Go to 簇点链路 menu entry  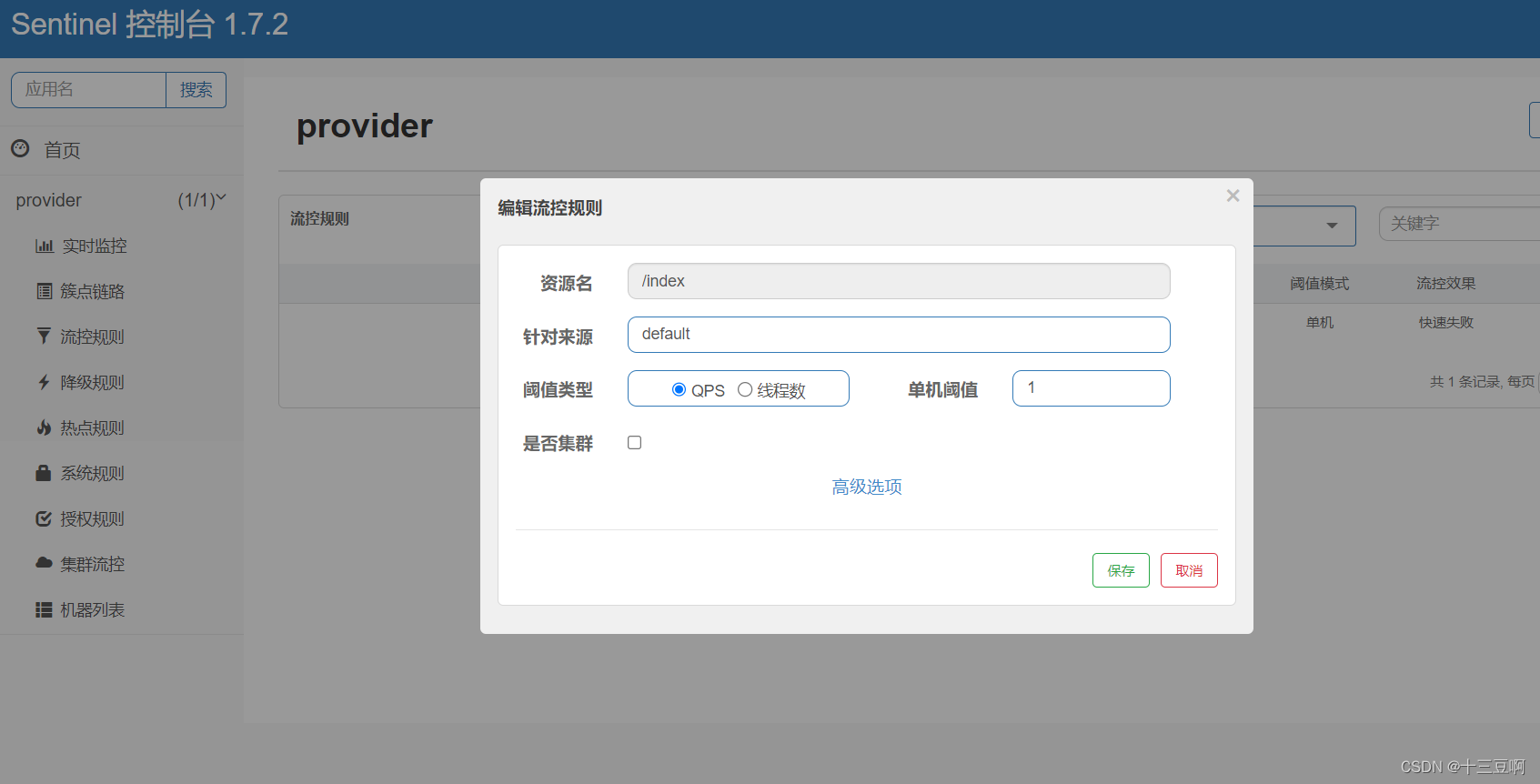pyautogui.click(x=92, y=291)
